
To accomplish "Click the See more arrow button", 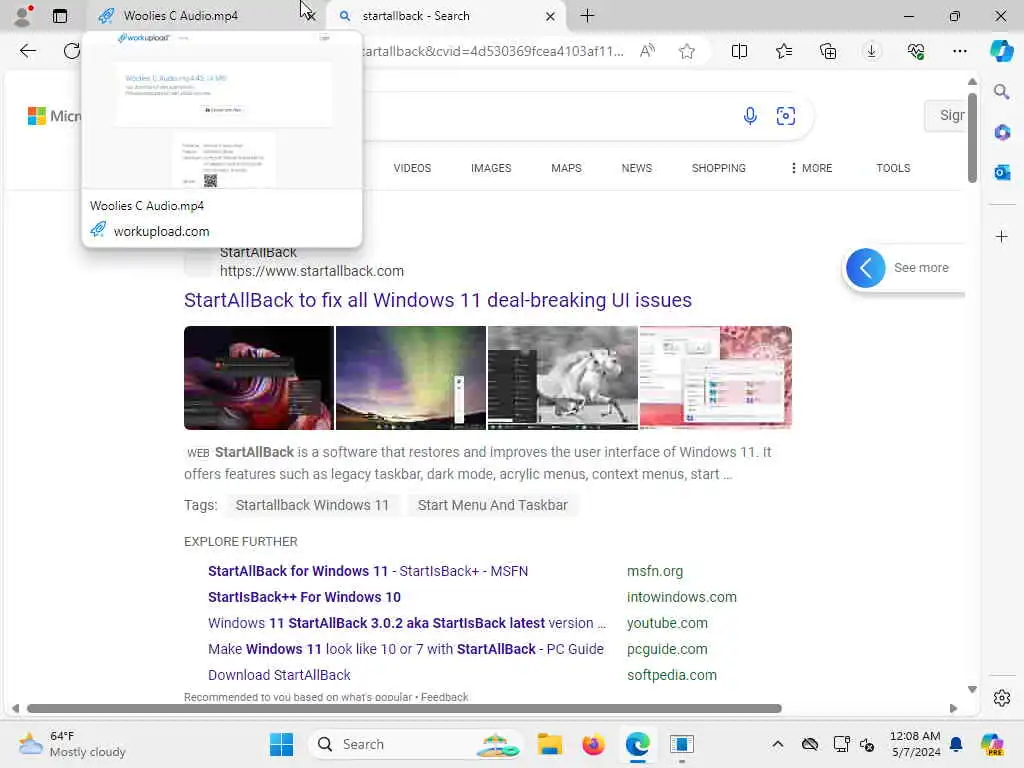I will tap(865, 268).
